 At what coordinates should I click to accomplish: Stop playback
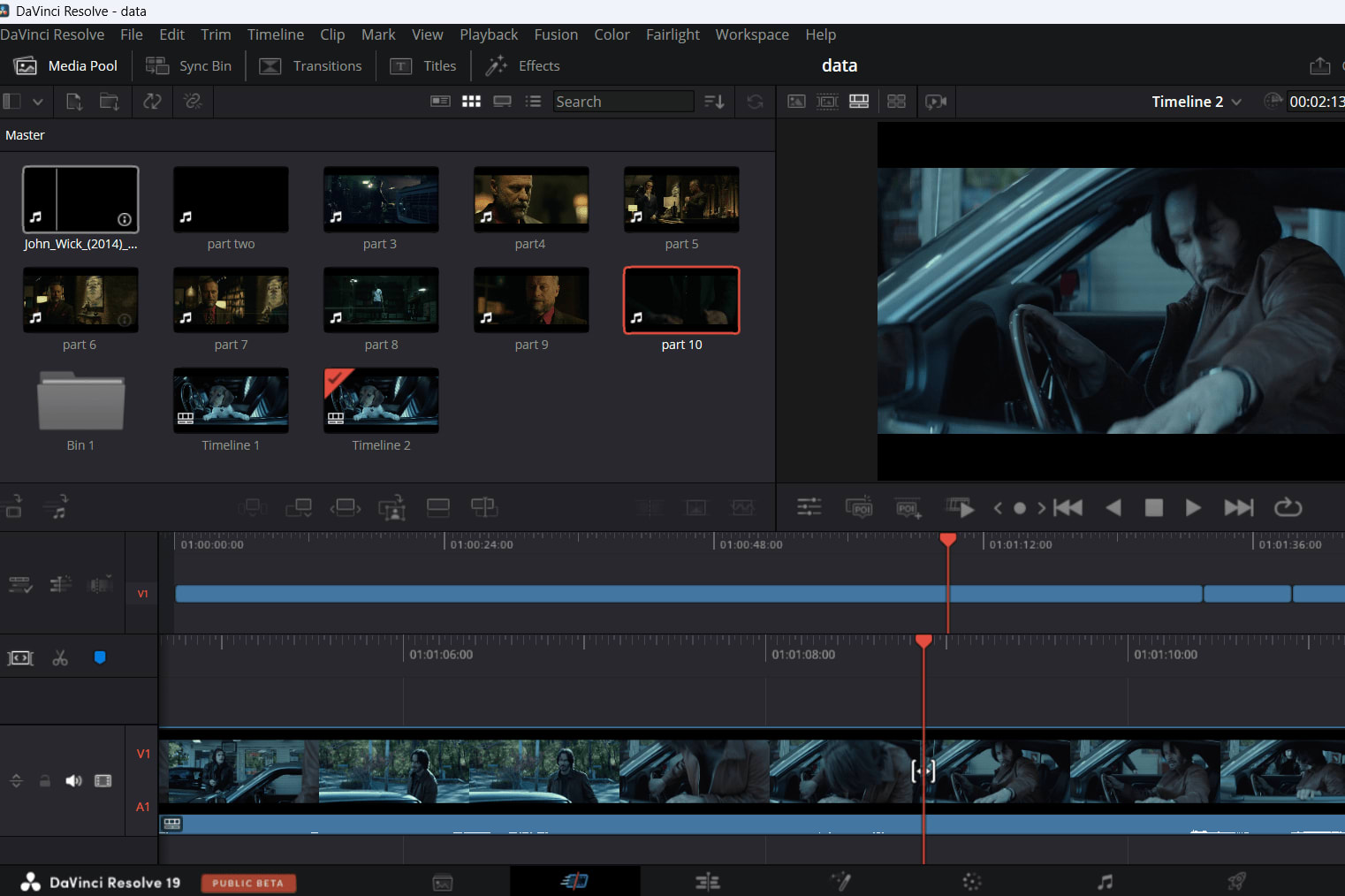tap(1153, 507)
